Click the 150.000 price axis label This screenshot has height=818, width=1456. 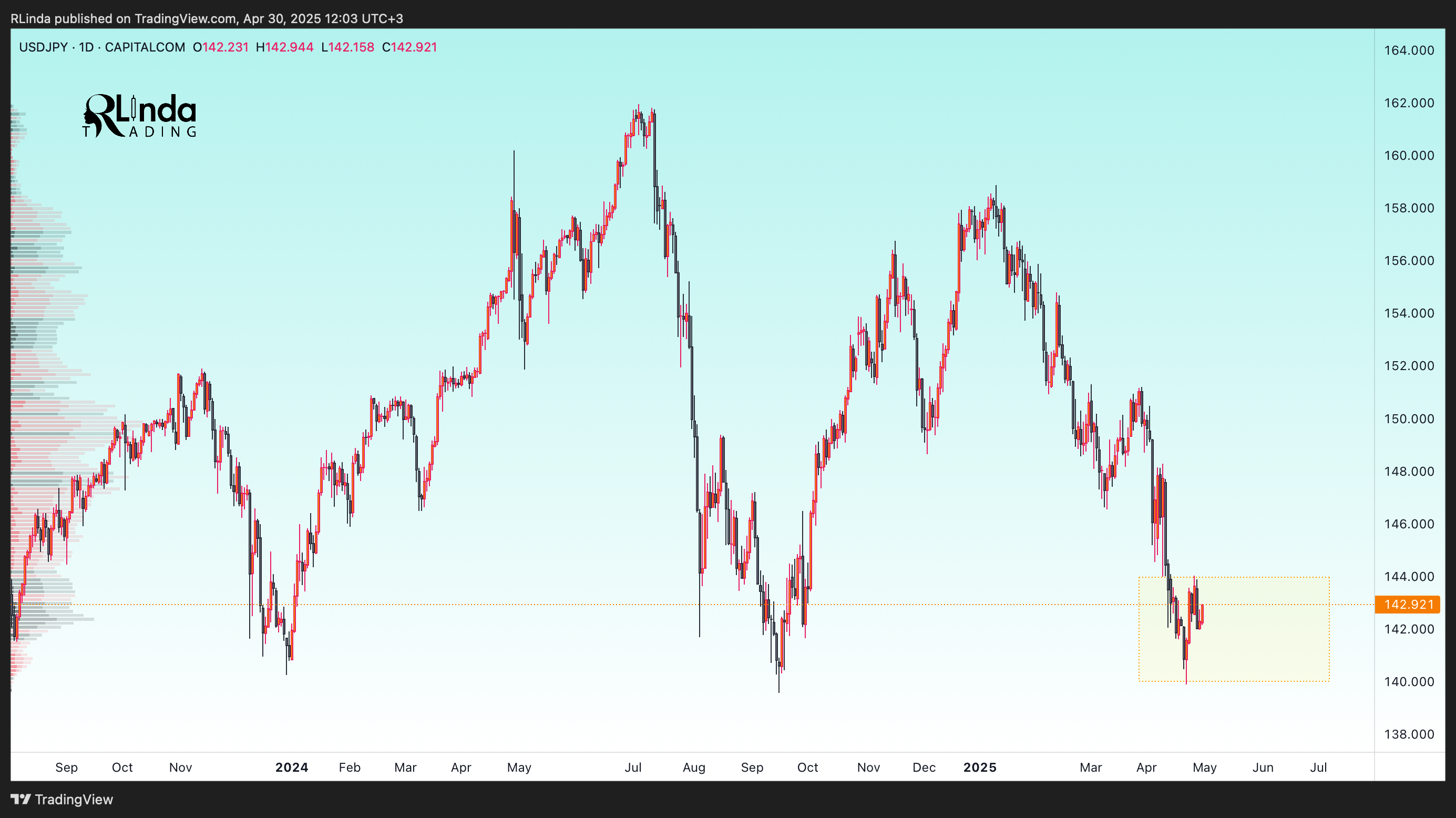(x=1409, y=419)
